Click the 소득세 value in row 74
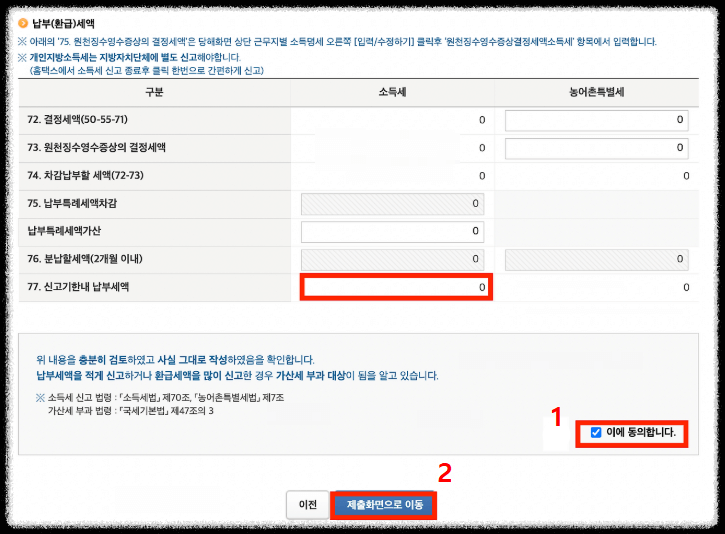 [482, 176]
